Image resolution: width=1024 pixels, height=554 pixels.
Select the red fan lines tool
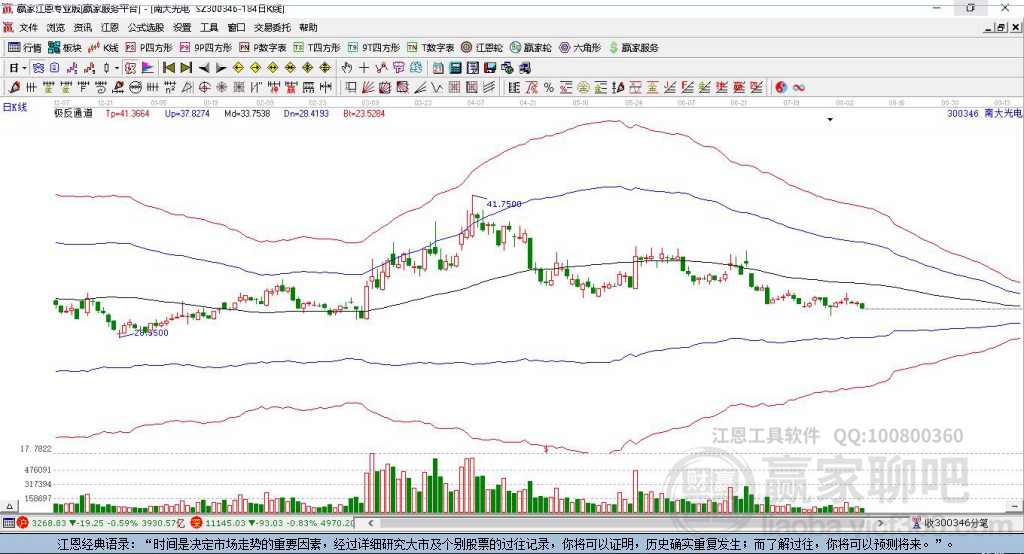pos(367,88)
